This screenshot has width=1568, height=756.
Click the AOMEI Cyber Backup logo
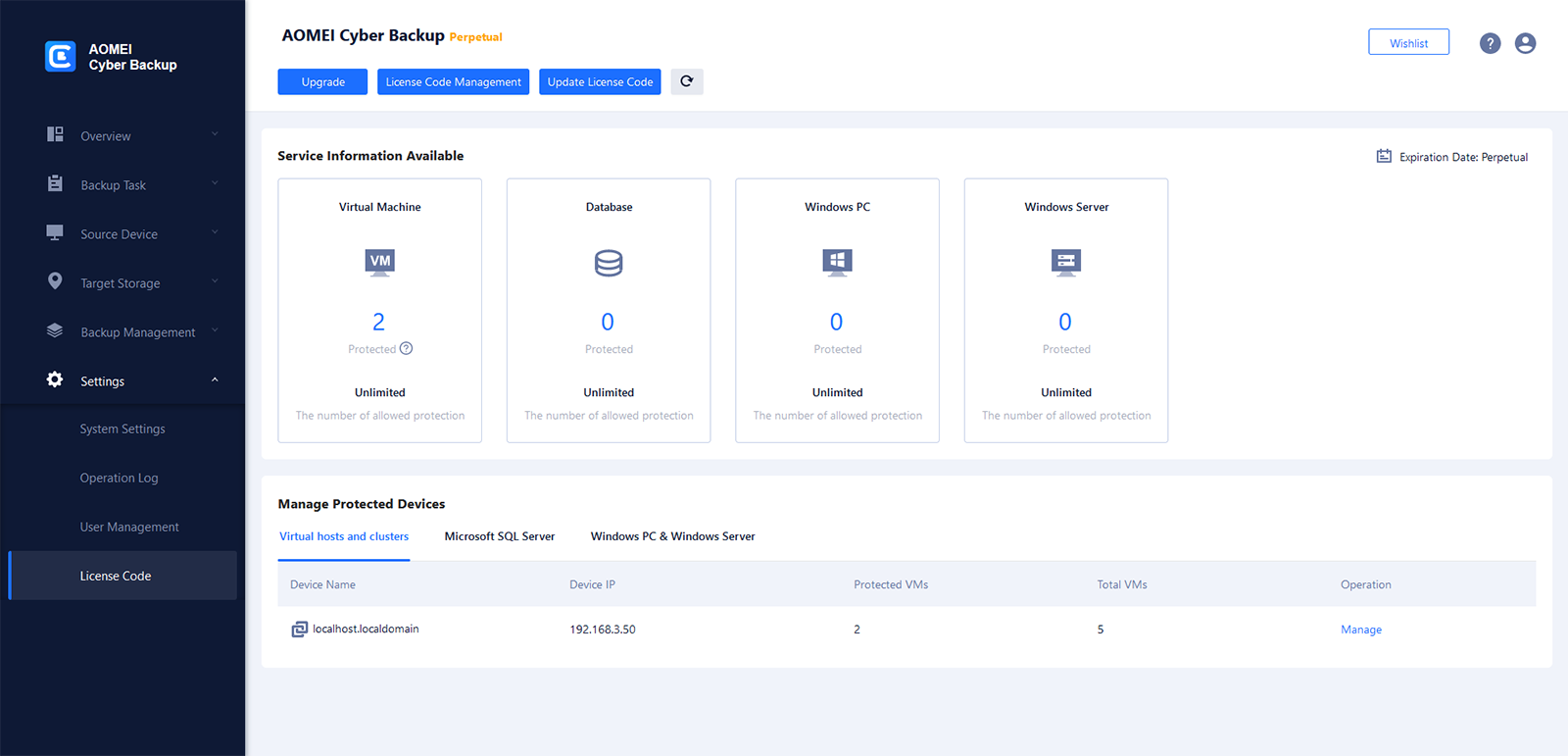click(61, 56)
